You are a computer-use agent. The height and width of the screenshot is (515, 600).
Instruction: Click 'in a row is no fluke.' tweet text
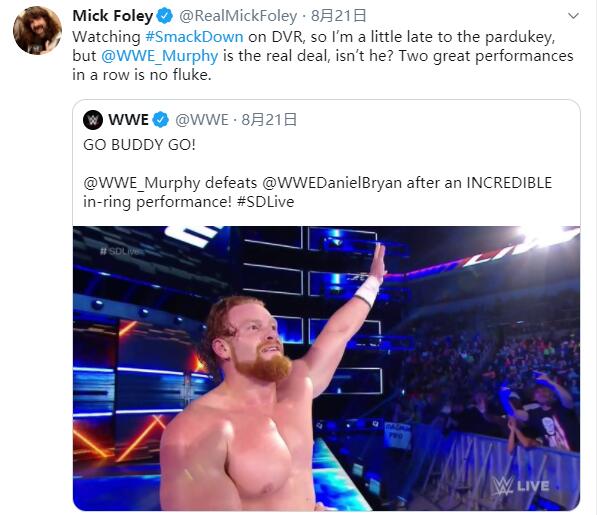point(142,75)
